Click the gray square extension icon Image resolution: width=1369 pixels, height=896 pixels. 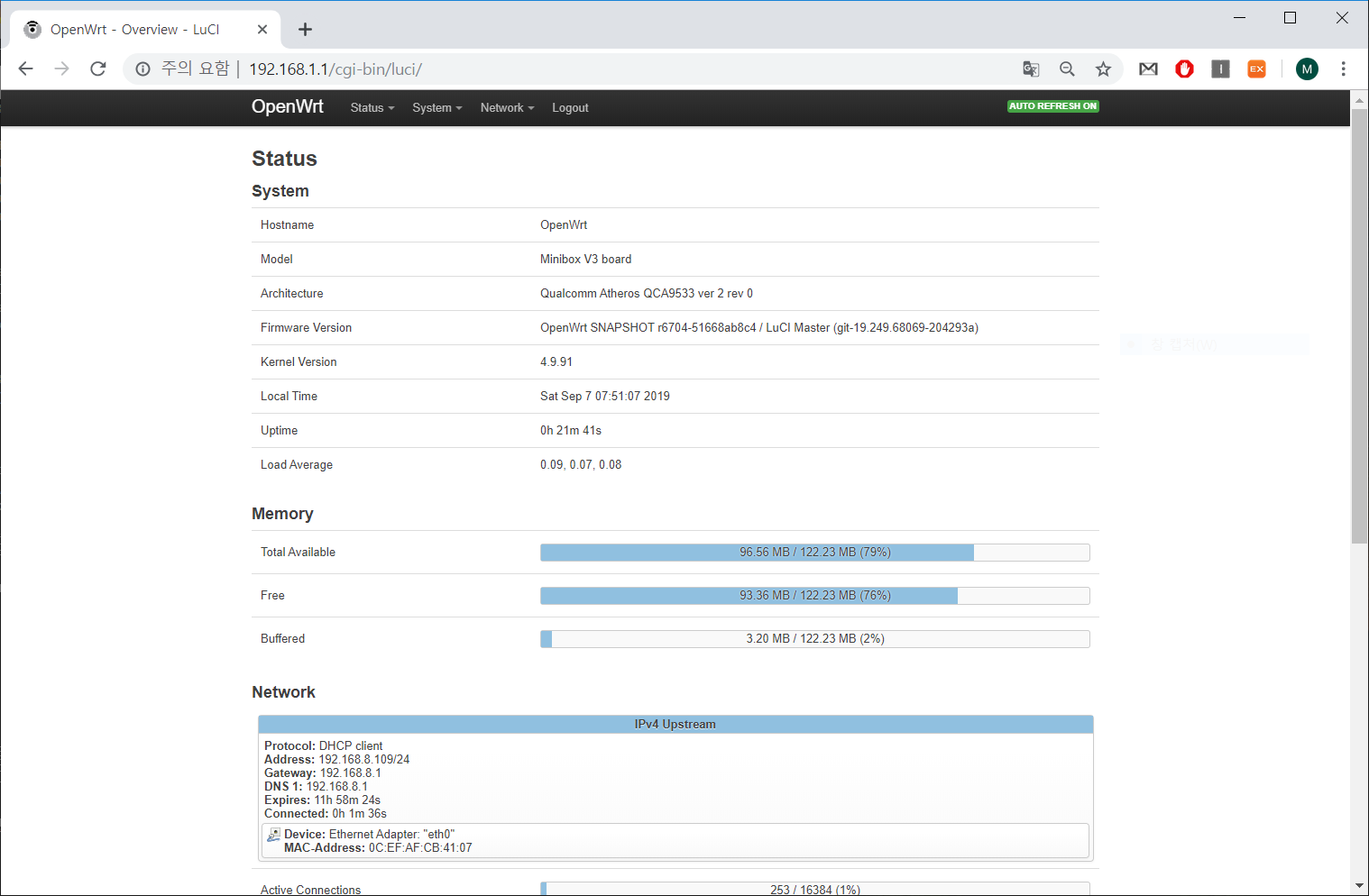[x=1220, y=69]
